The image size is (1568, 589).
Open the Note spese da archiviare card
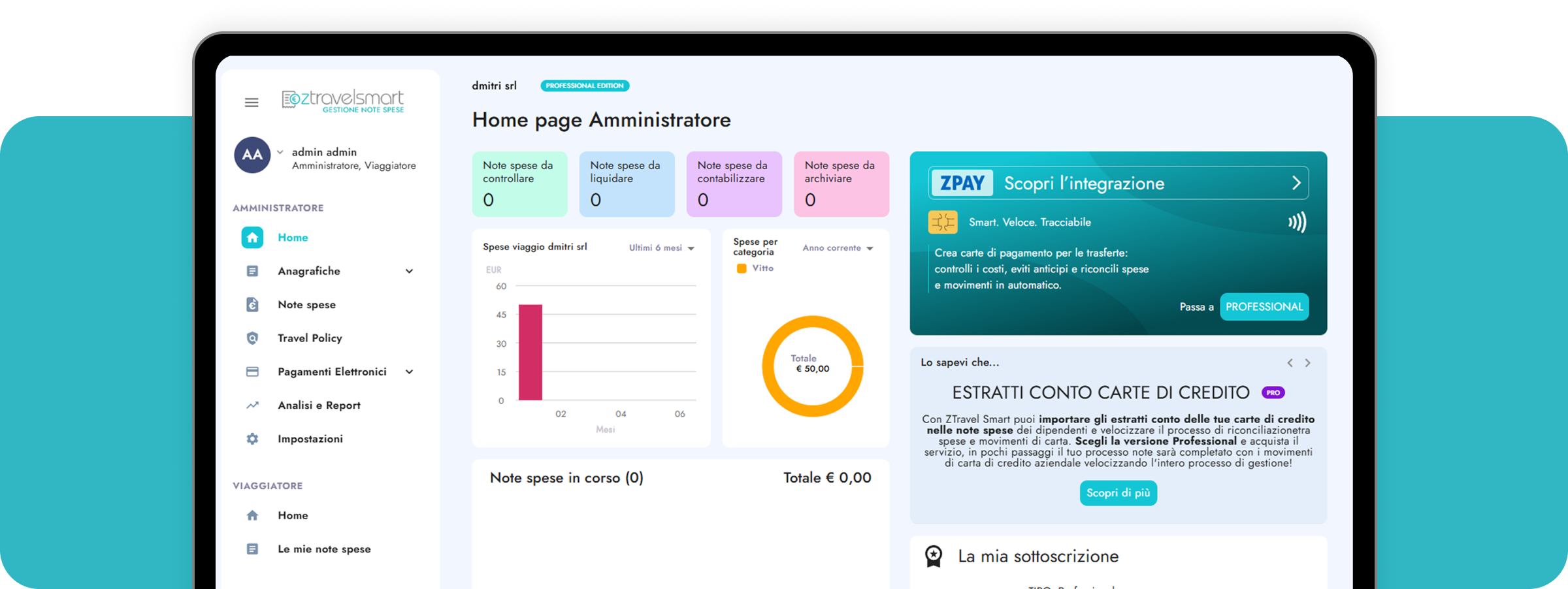841,184
